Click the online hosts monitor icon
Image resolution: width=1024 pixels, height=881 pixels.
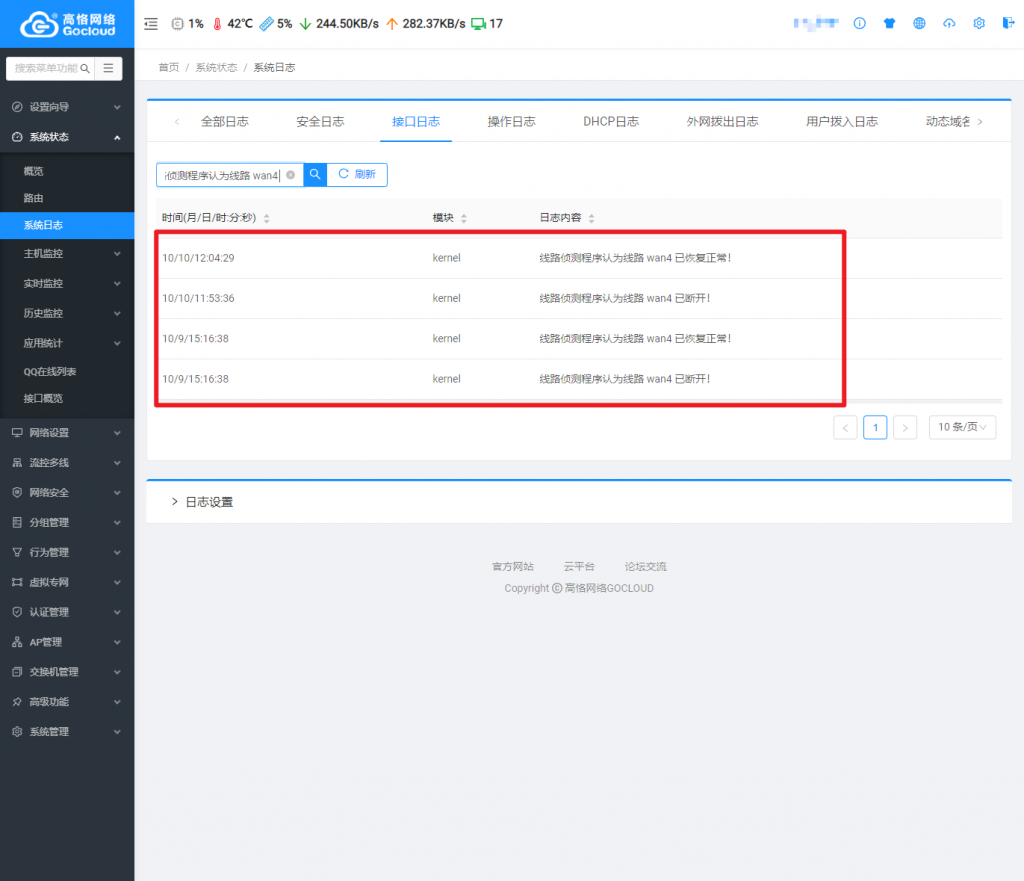[479, 24]
